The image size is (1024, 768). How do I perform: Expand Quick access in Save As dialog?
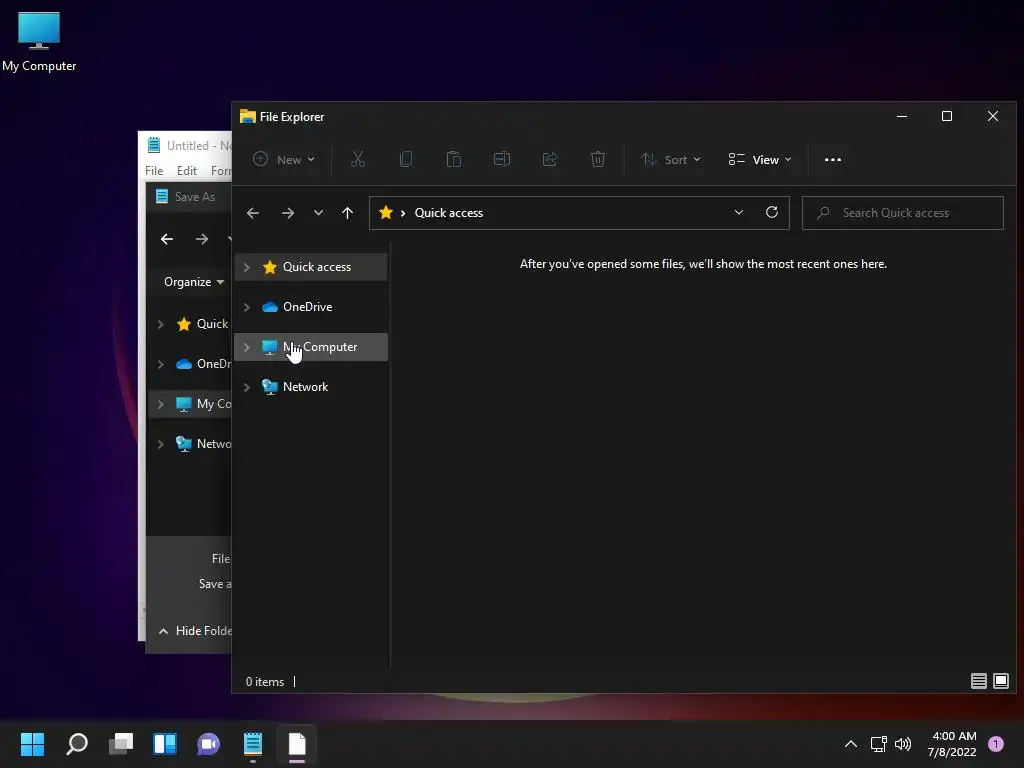point(161,324)
